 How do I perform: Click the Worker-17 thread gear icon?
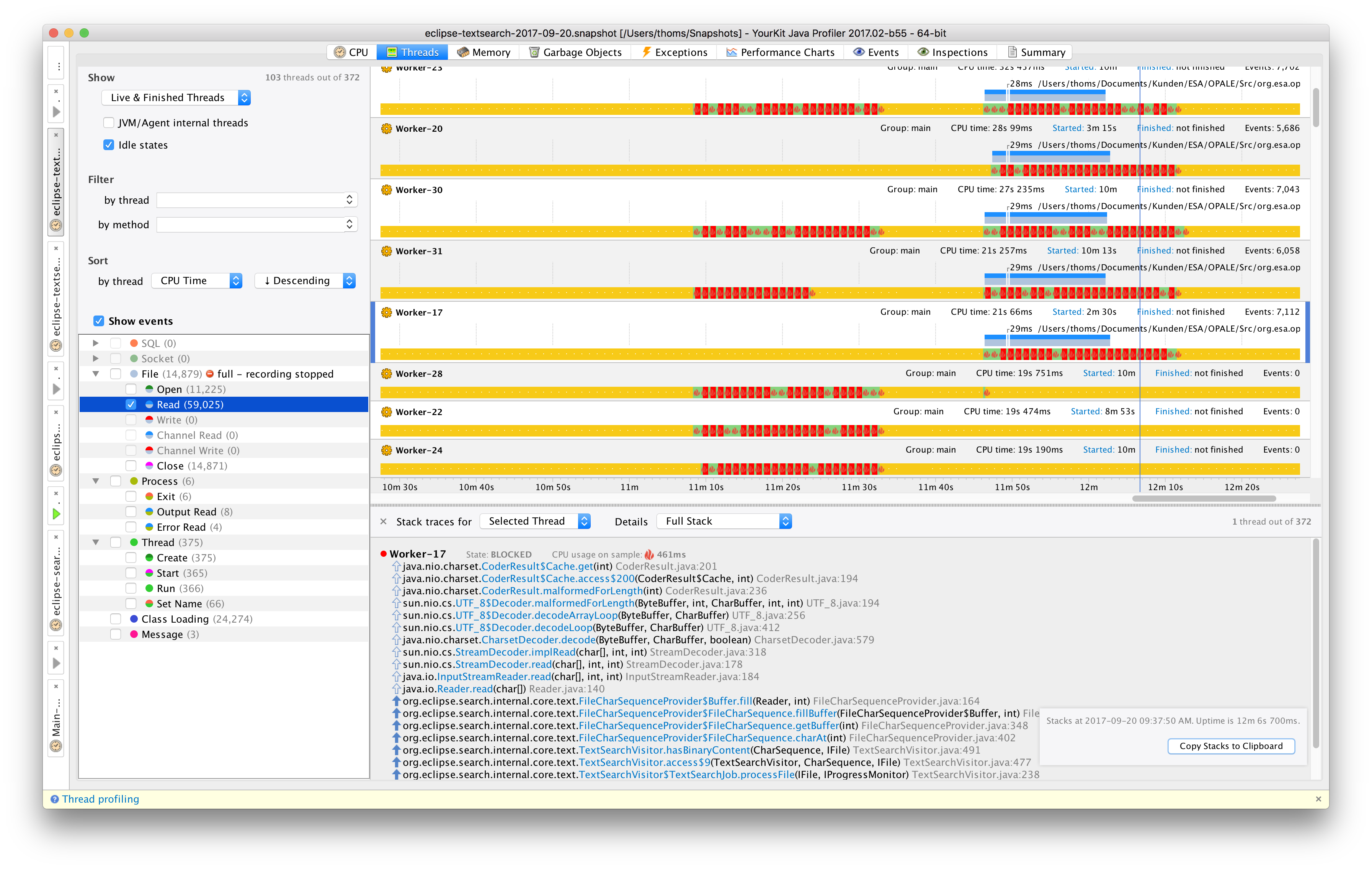click(x=386, y=312)
